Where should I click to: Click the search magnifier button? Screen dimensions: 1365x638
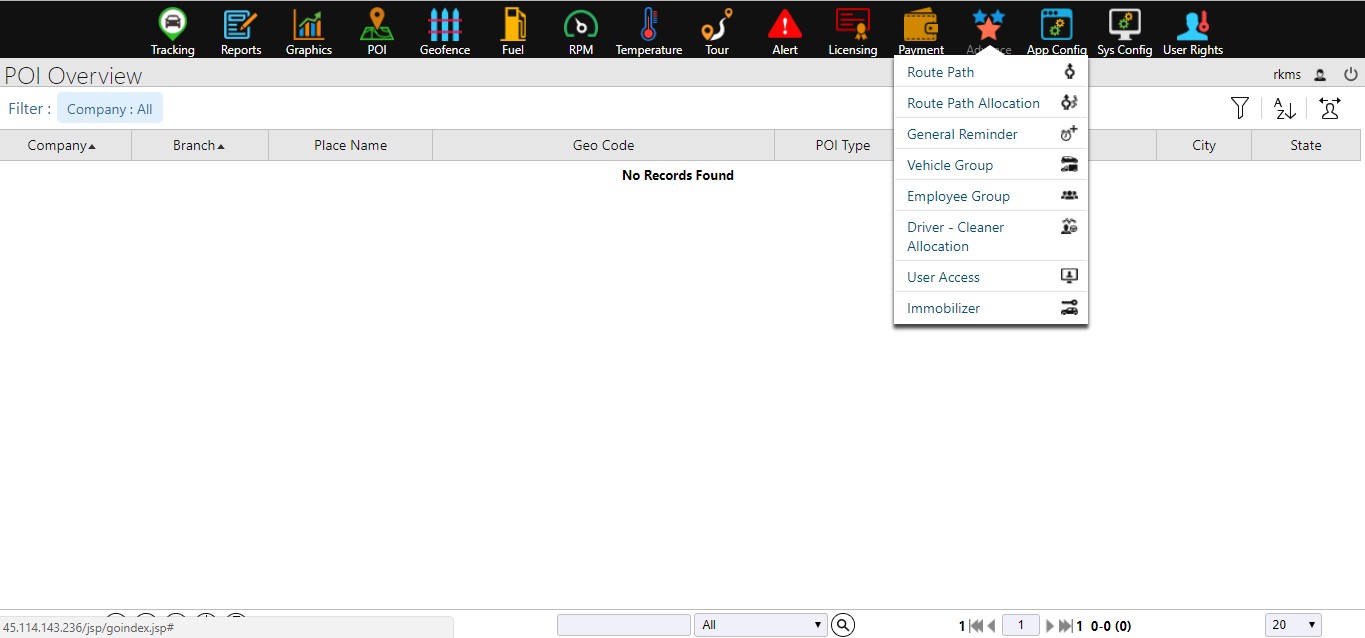pos(843,625)
